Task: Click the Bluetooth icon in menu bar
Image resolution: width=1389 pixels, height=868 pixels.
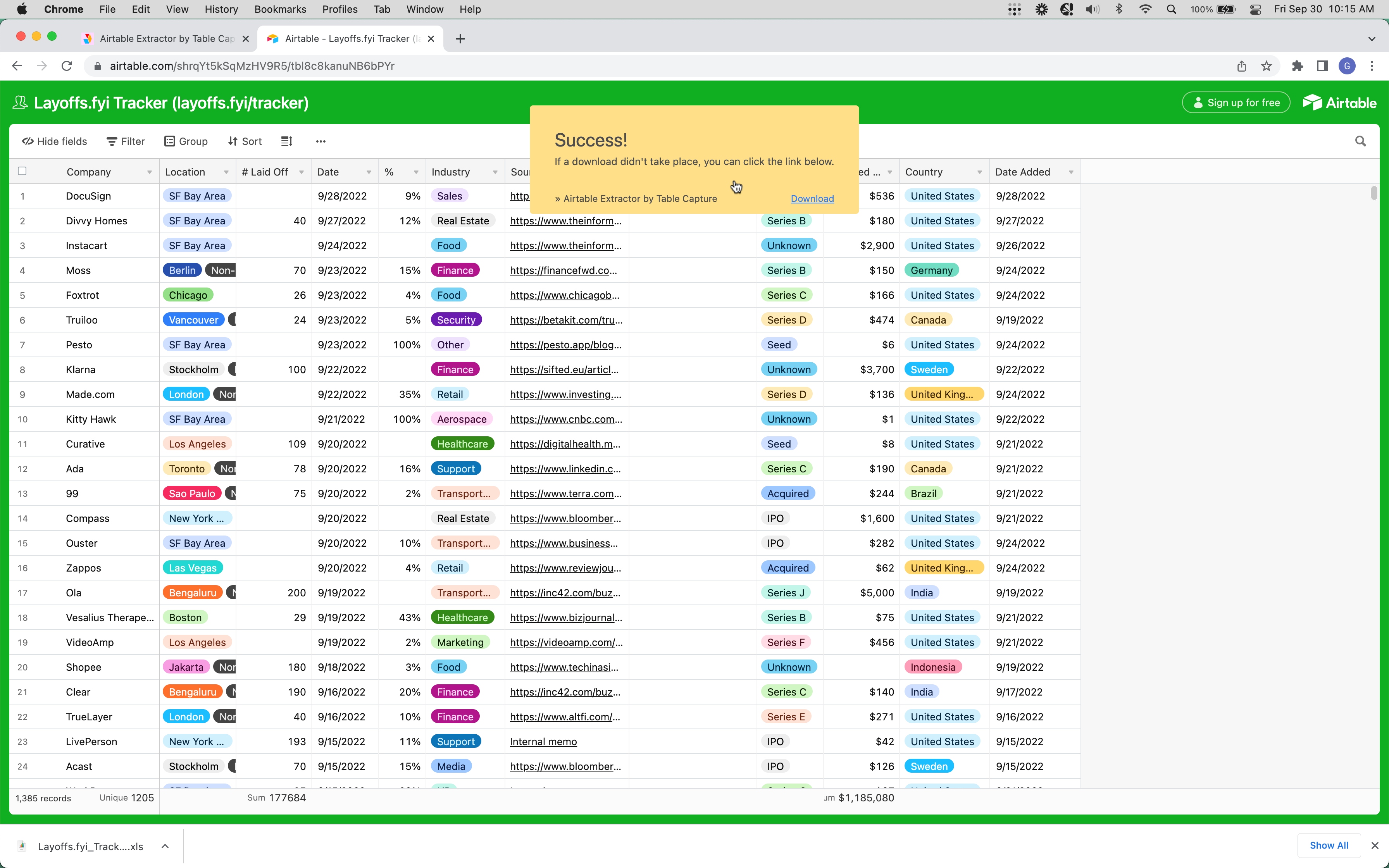Action: [1119, 9]
